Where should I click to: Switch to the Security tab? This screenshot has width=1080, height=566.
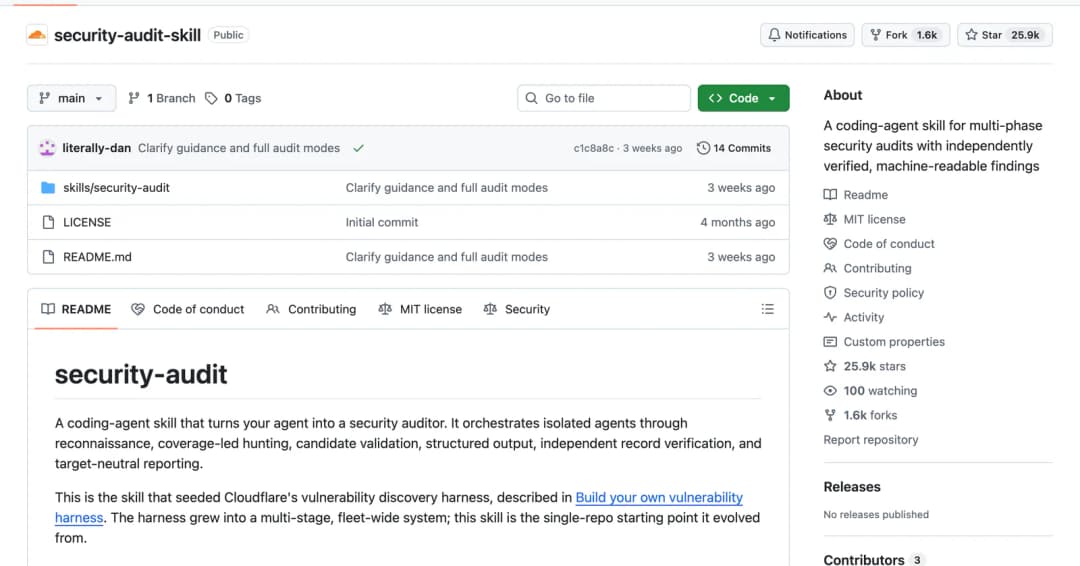click(517, 309)
